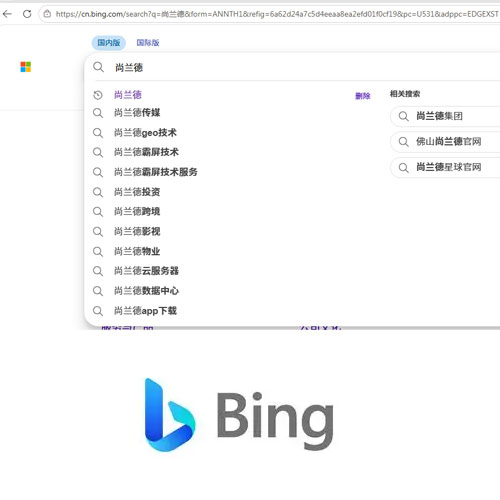Click the 删除 link to remove history
Image resolution: width=500 pixels, height=500 pixels.
point(363,96)
